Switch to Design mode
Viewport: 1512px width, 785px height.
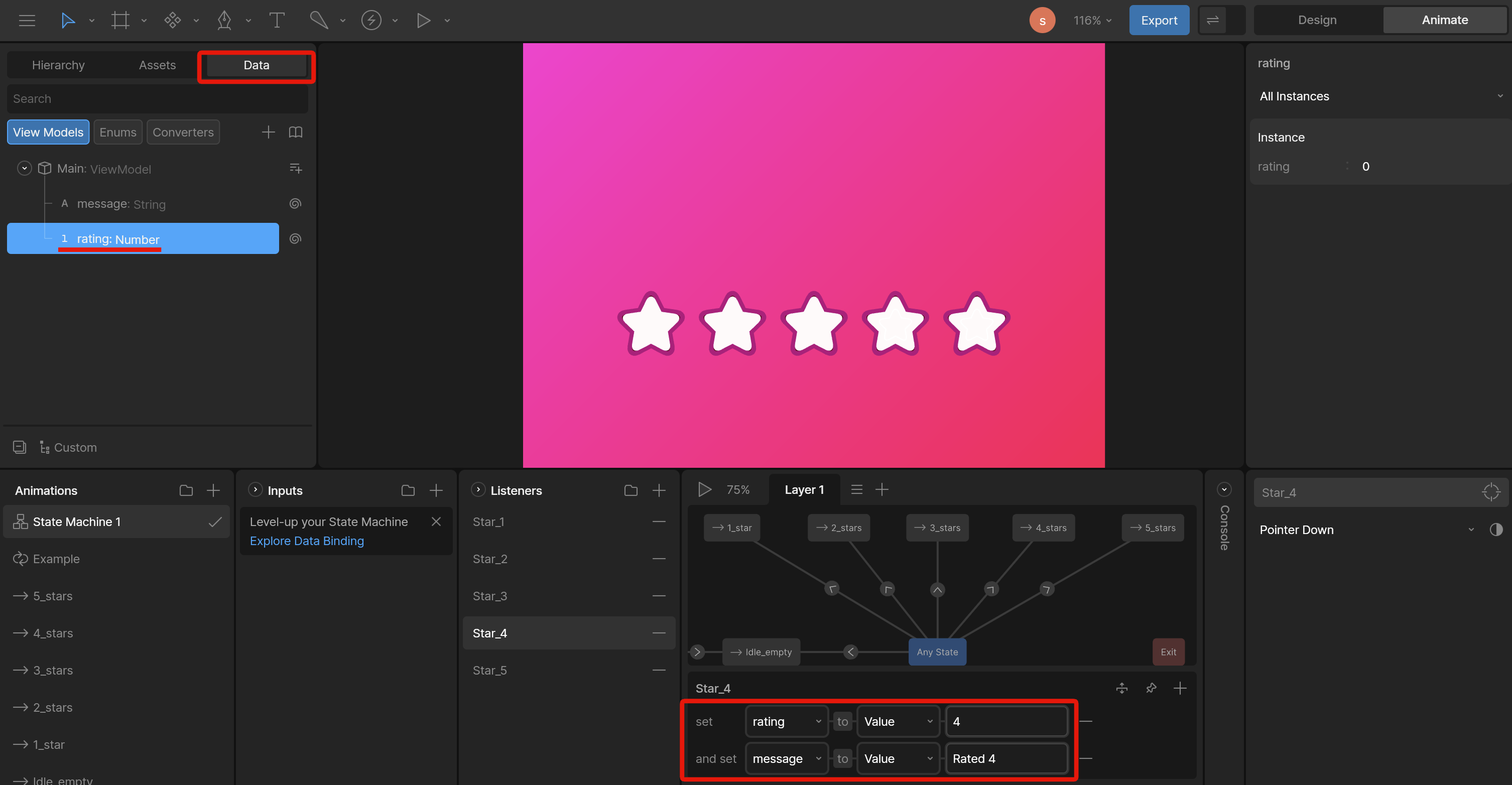pos(1317,20)
